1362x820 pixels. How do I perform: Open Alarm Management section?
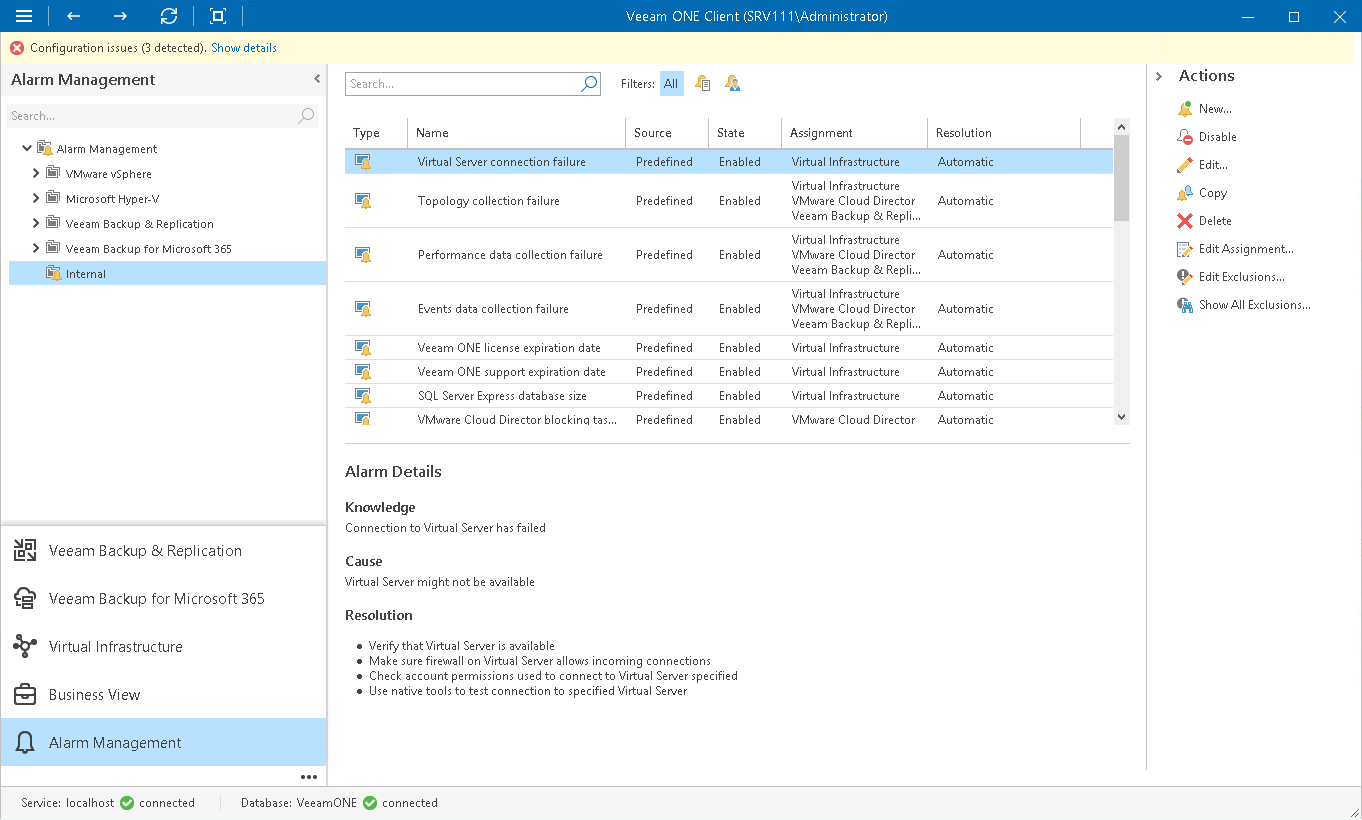pos(163,743)
